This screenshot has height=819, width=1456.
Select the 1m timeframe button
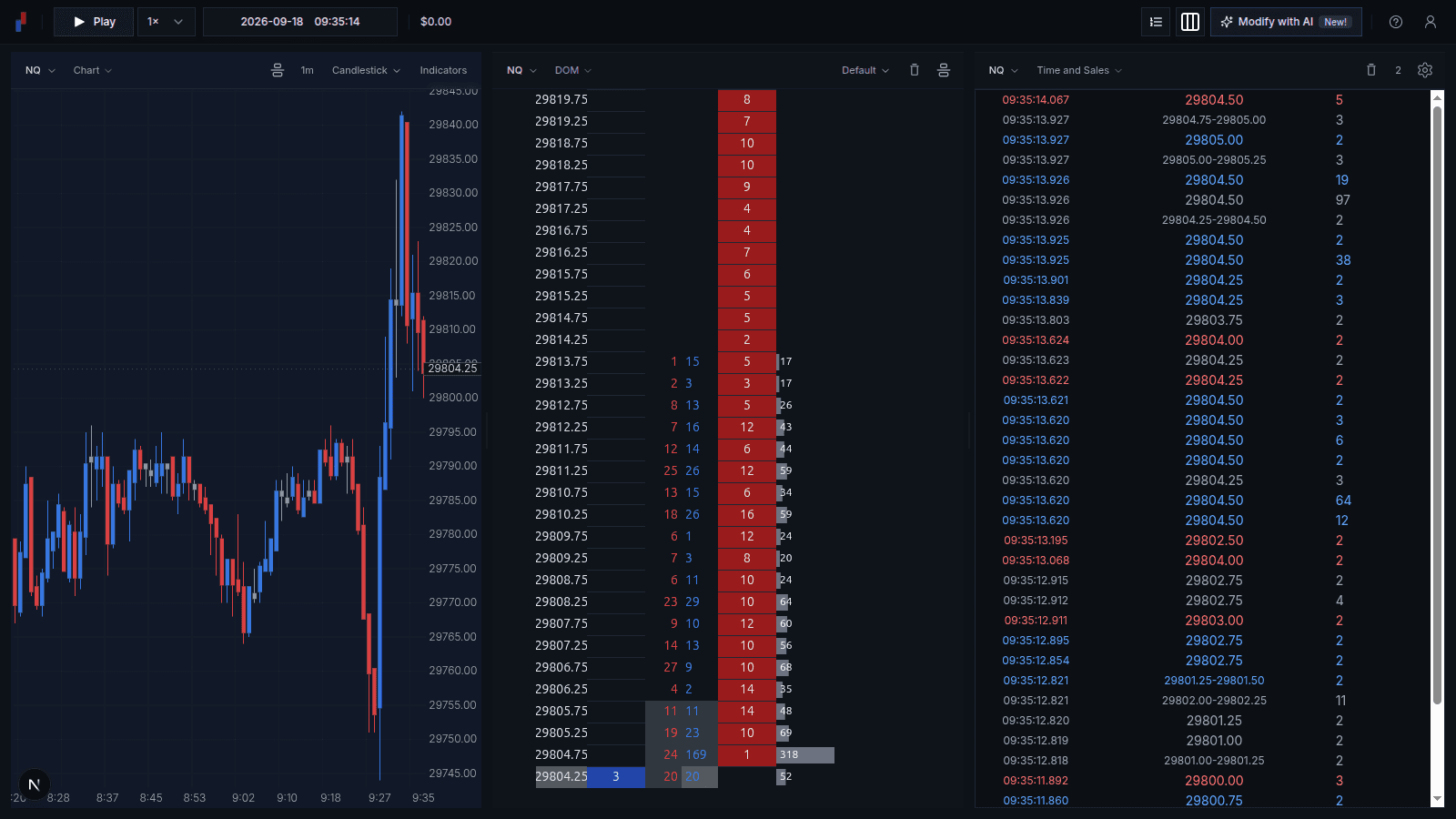[308, 70]
